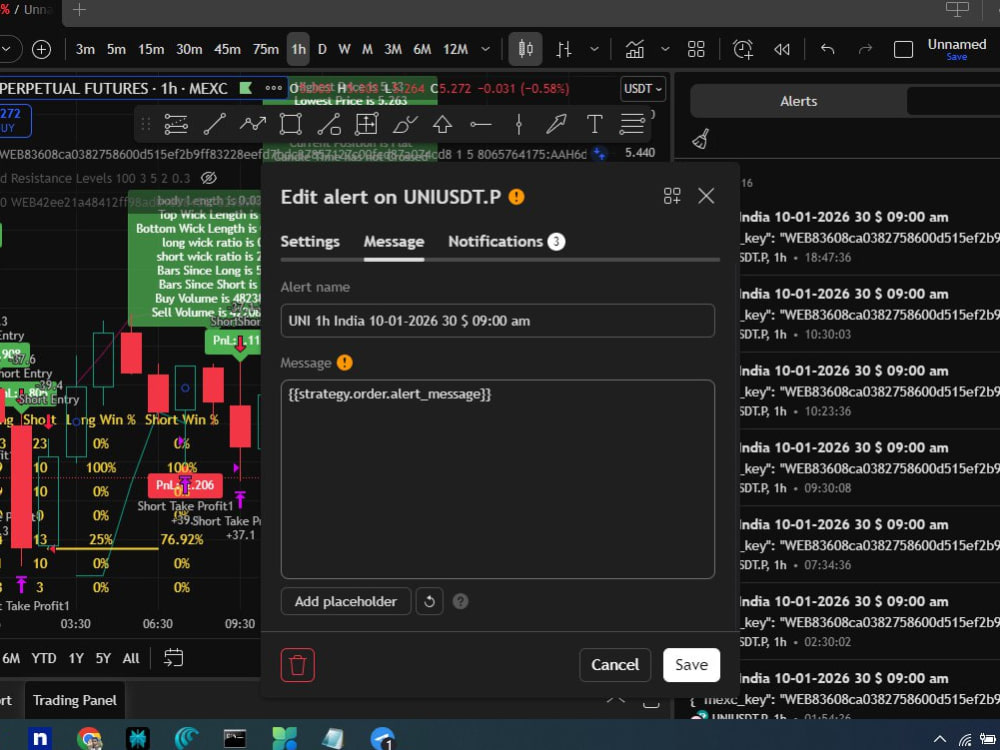1000x750 pixels.
Task: Select the arrow drawing tool
Action: click(556, 124)
